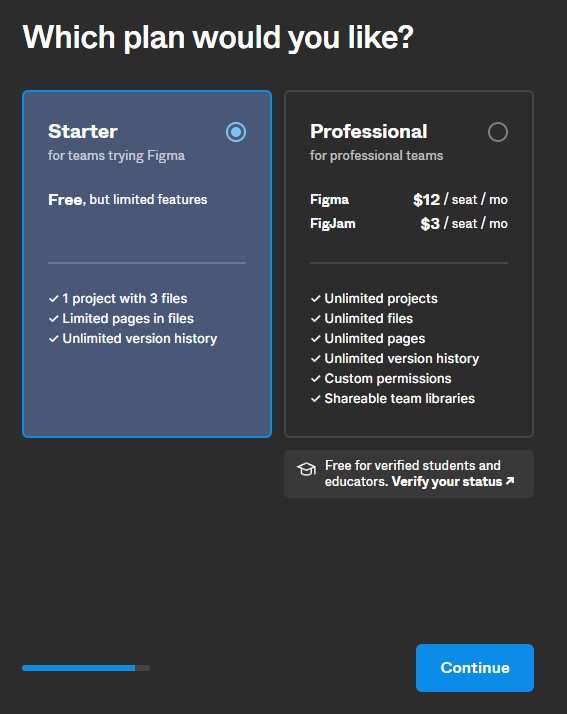This screenshot has height=714, width=567.
Task: Click the "Starter" plan title
Action: [x=83, y=132]
